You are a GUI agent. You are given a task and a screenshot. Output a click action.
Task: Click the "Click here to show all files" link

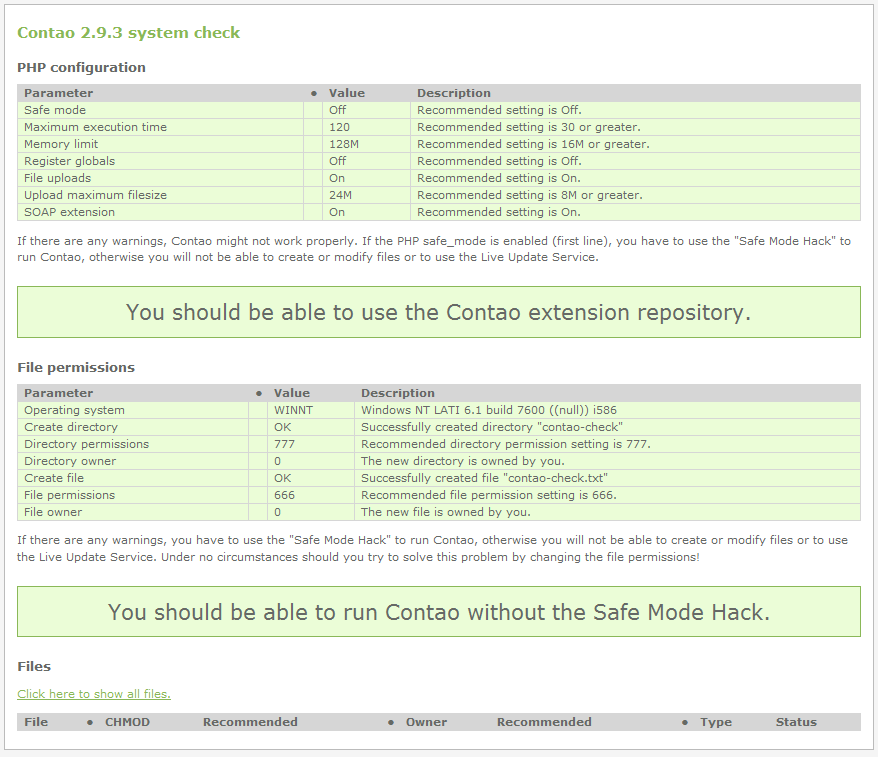coord(94,694)
